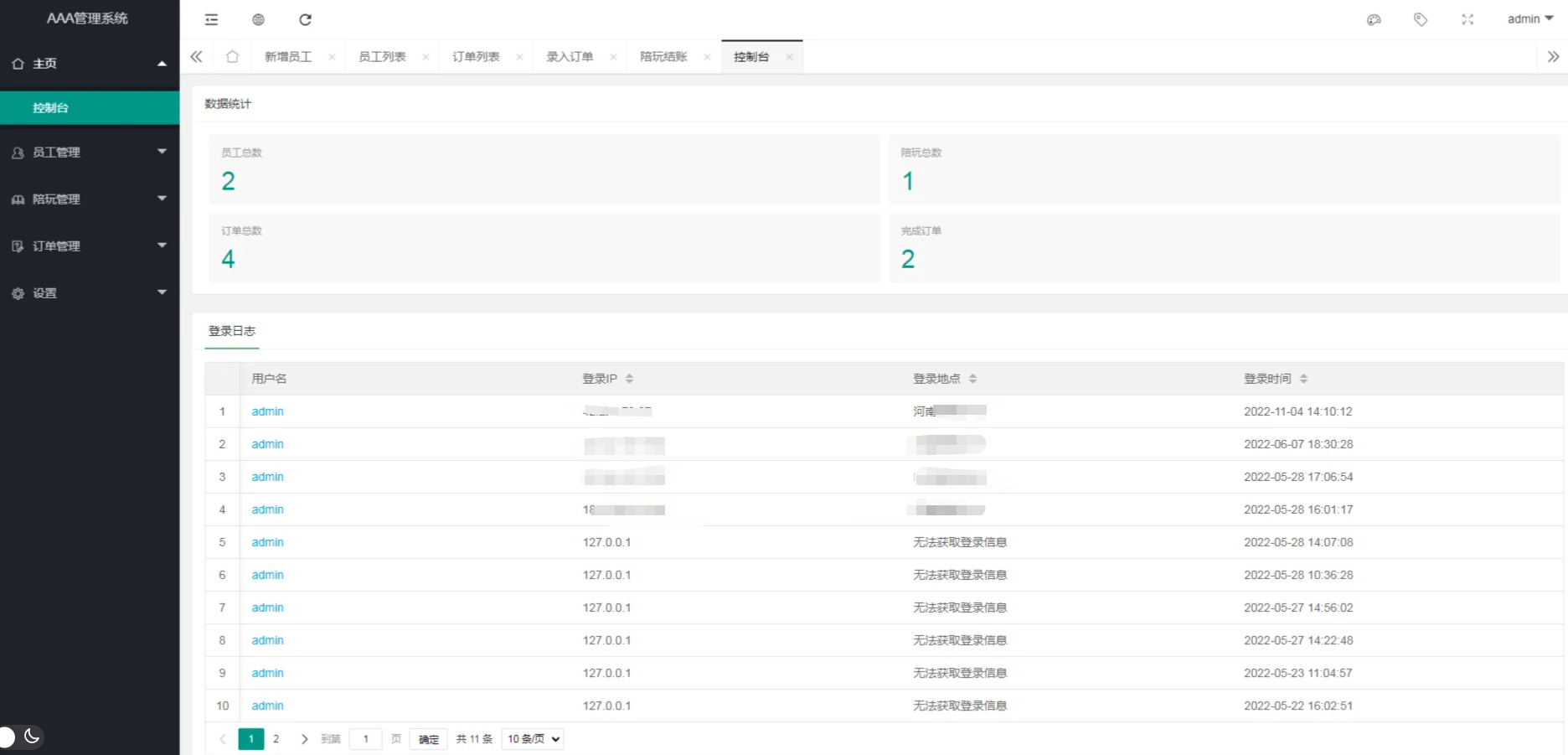
Task: Switch to the 录入订单 tab
Action: 570,57
